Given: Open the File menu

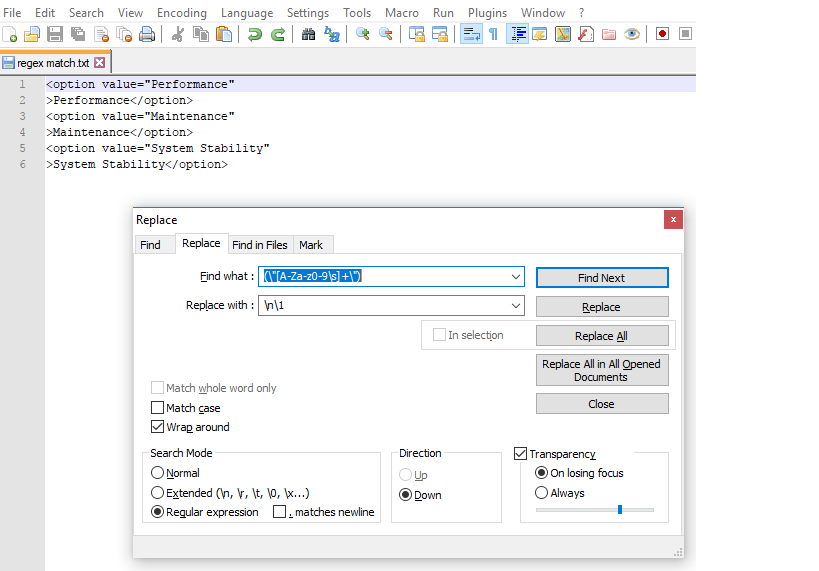Looking at the screenshot, I should click(x=12, y=13).
